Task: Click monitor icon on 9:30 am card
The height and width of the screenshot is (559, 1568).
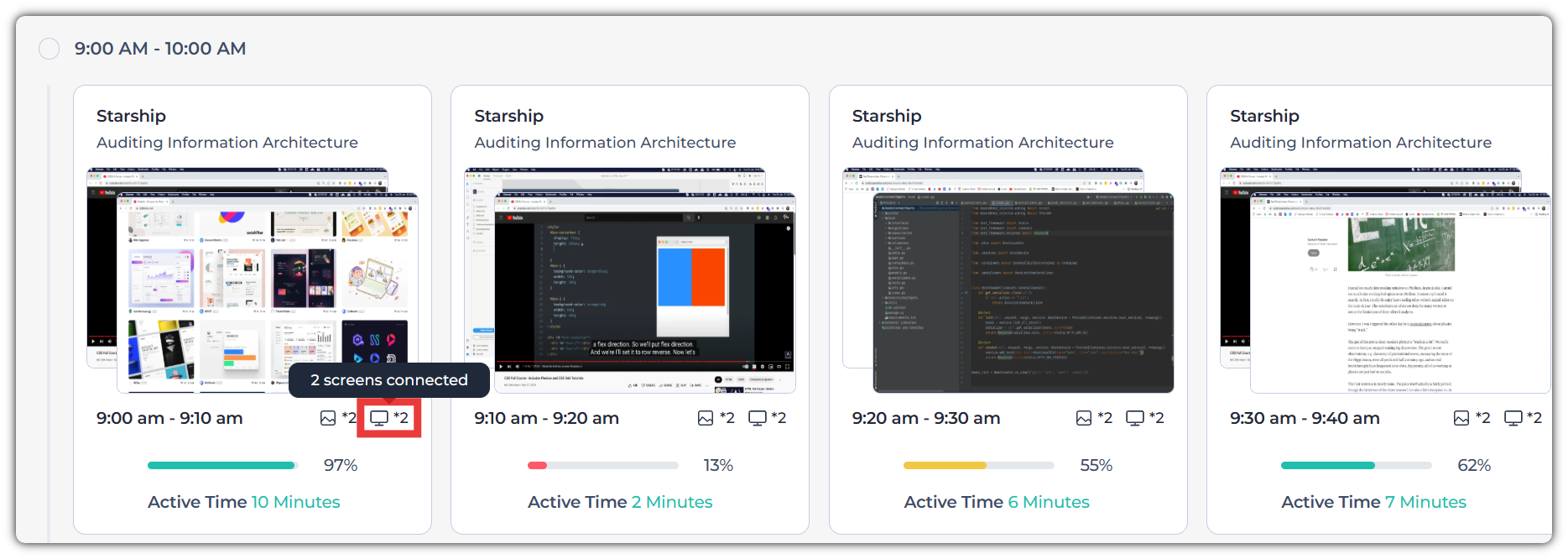Action: click(1513, 418)
